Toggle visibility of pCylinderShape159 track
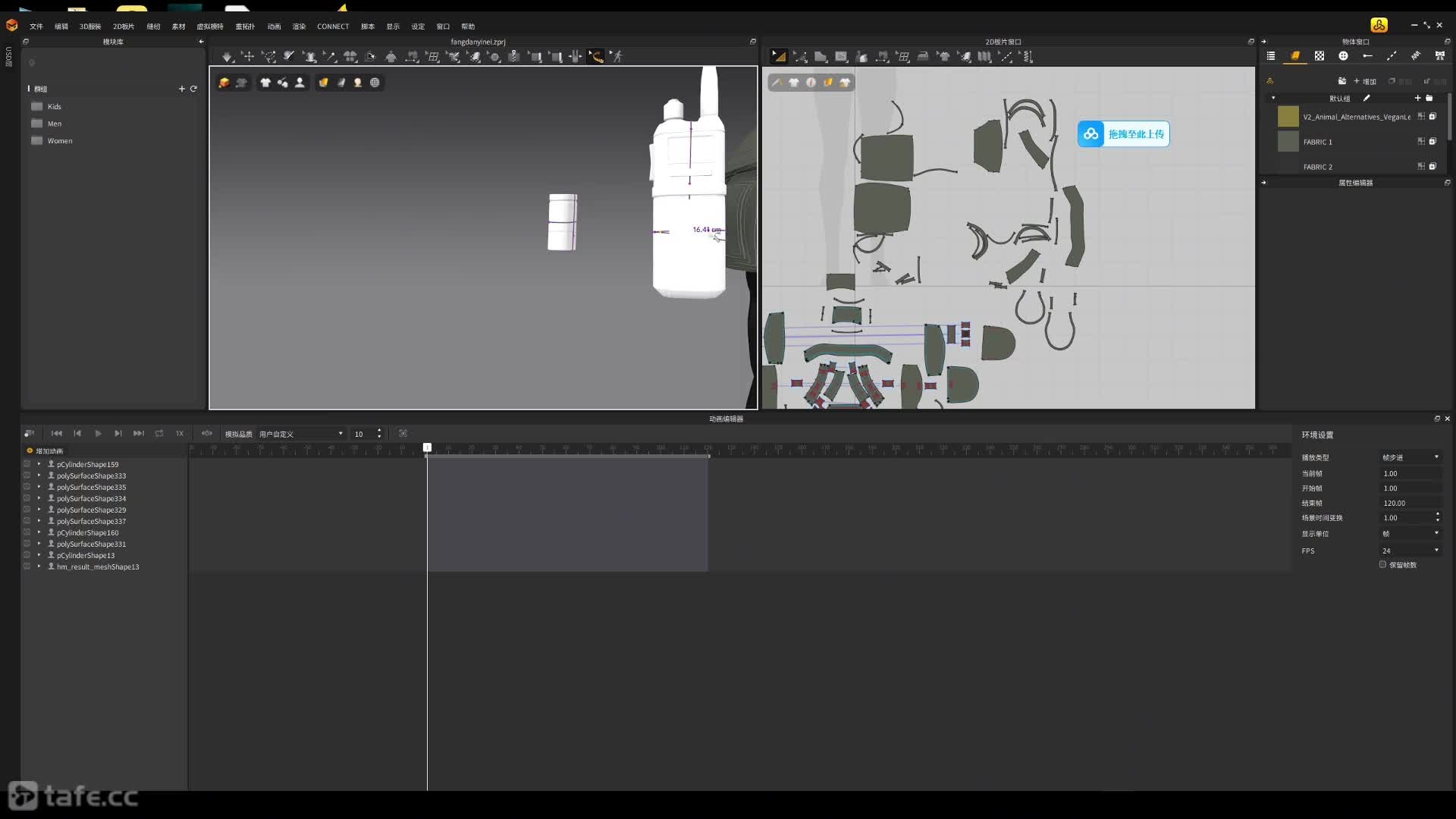 pos(27,464)
